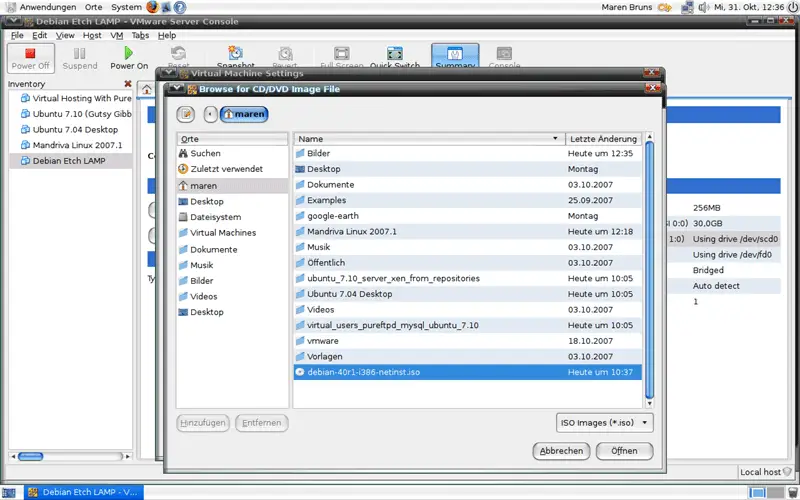Click the maren path breadcrumb button
The image size is (800, 500).
[x=244, y=114]
